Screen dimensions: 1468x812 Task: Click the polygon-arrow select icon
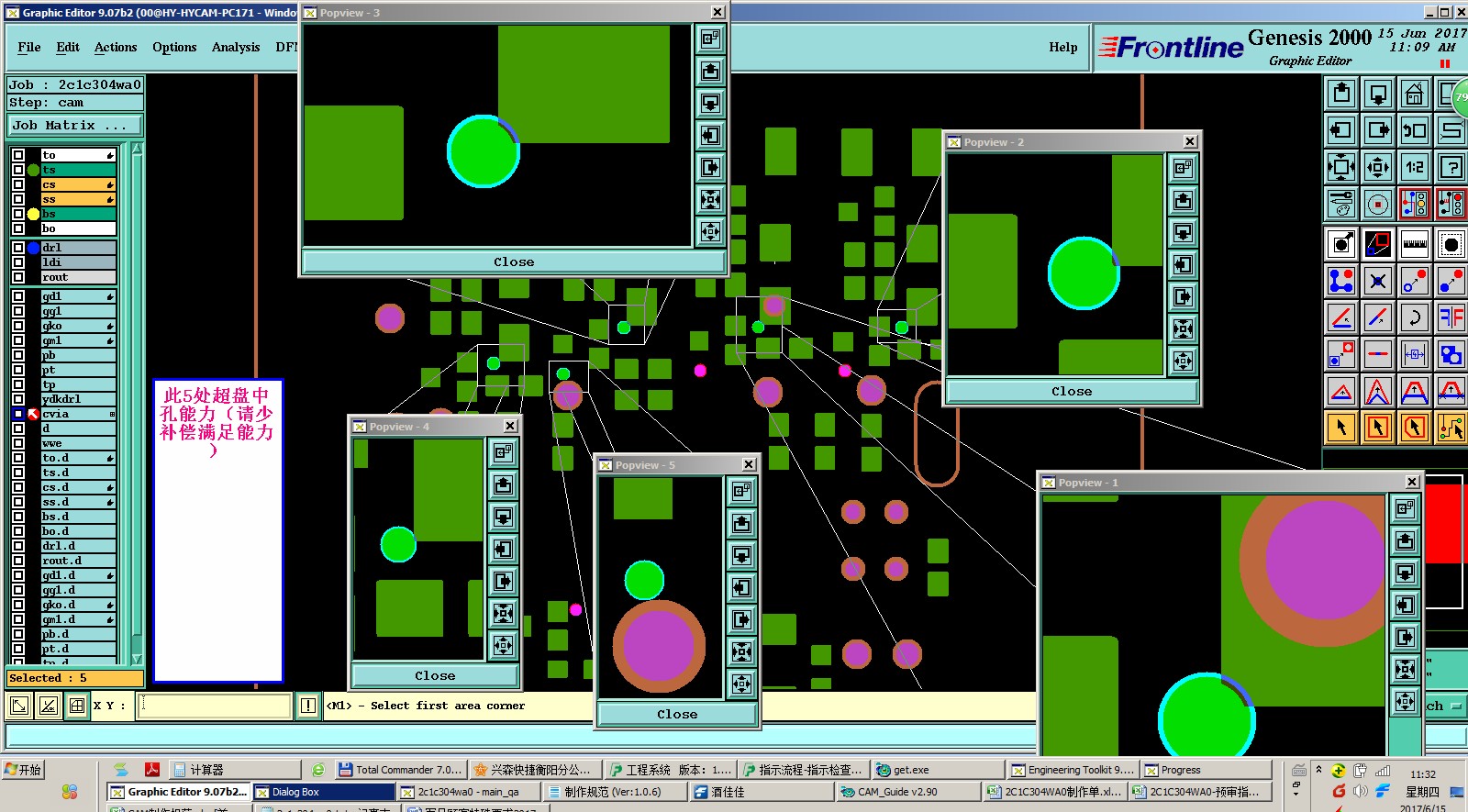click(x=1415, y=428)
